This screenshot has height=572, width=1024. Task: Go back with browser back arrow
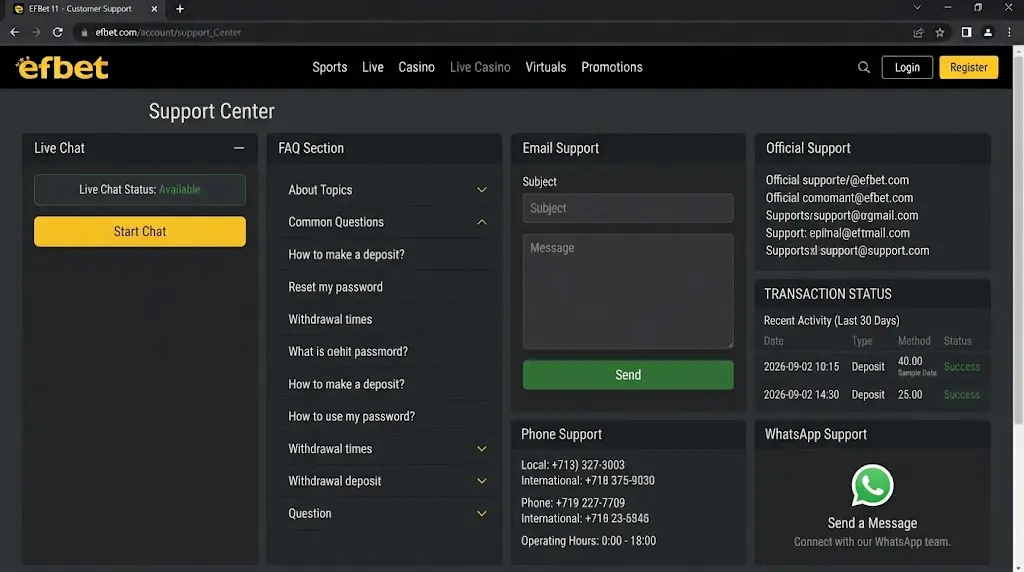click(14, 32)
